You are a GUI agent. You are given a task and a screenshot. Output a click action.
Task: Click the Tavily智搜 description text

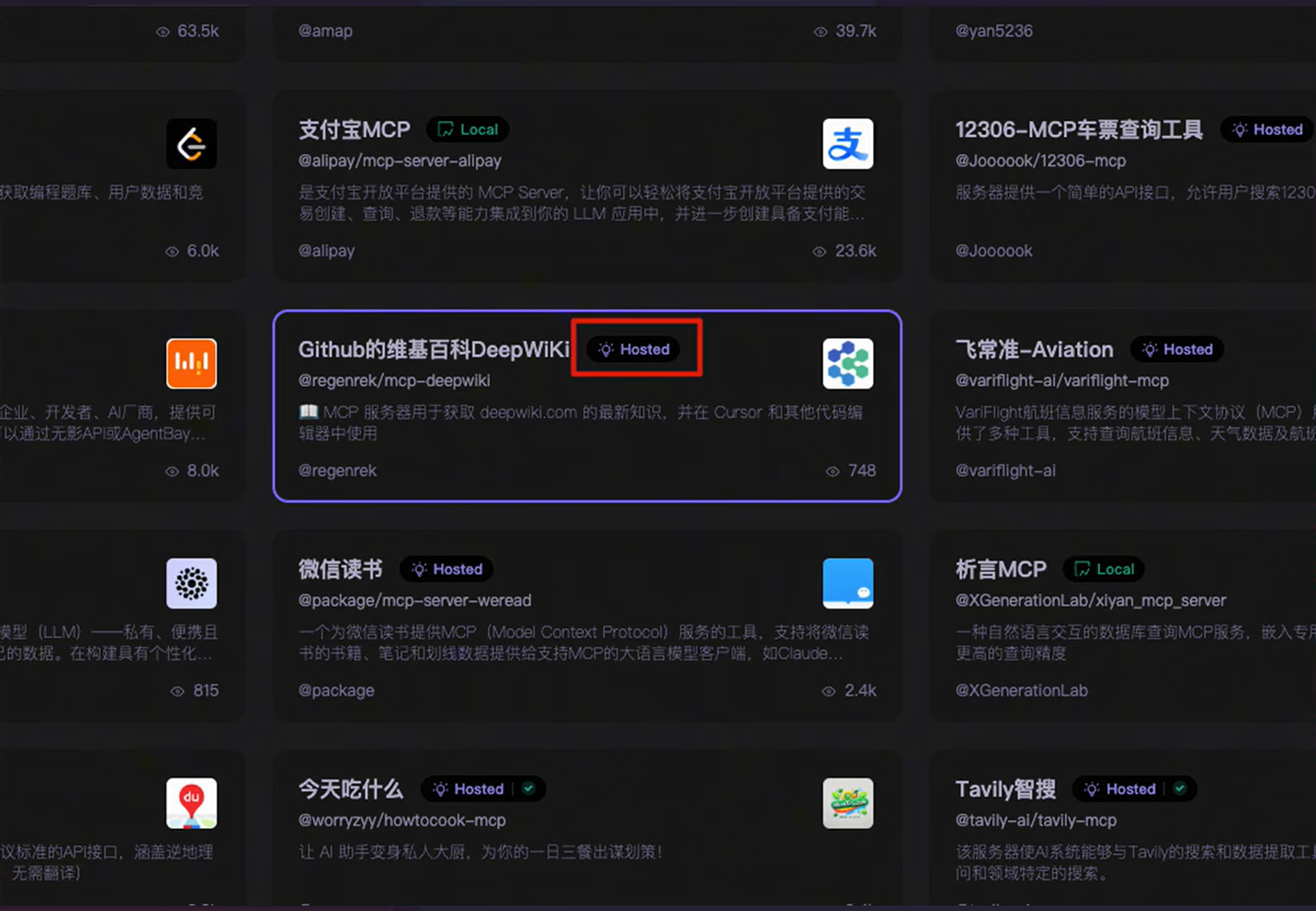1135,862
